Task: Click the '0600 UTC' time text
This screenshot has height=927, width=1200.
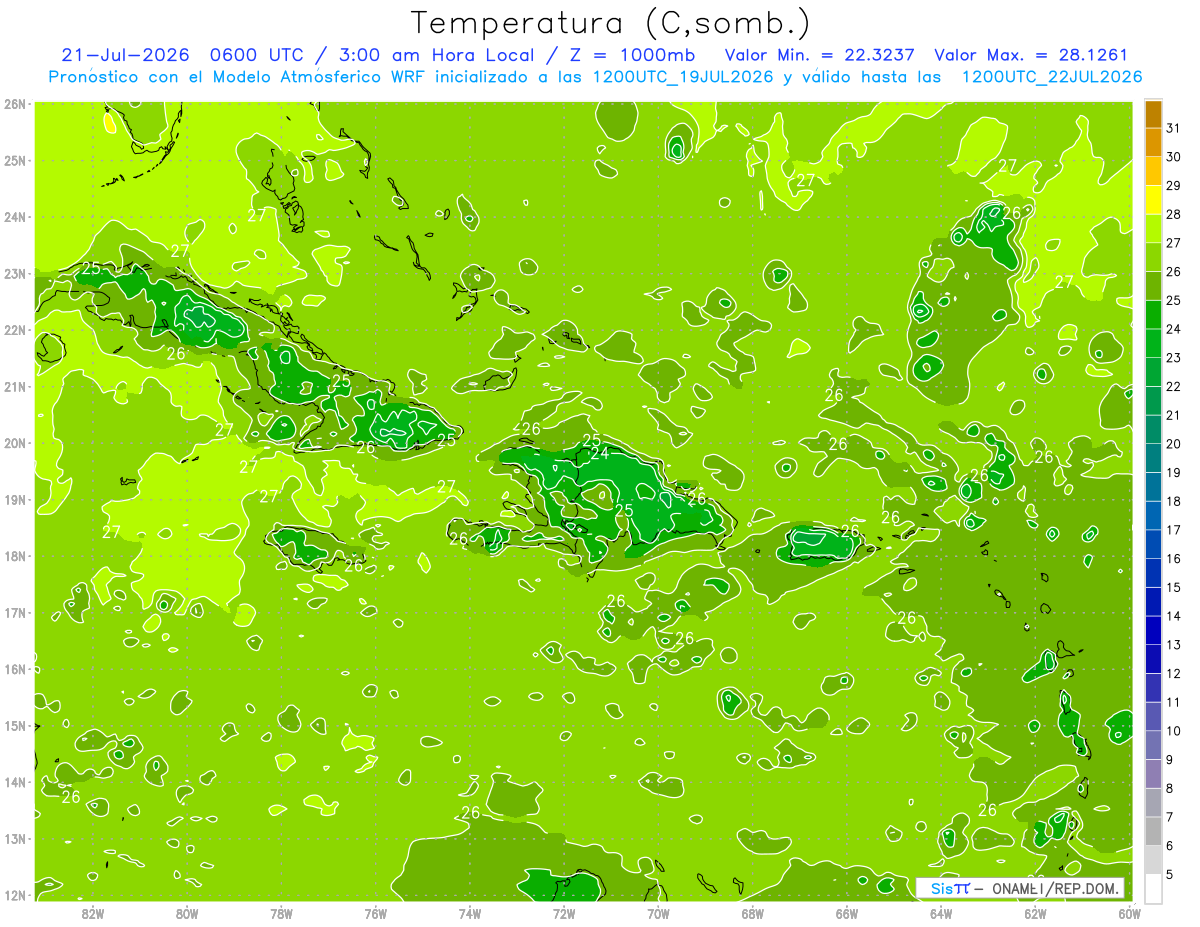Action: (255, 56)
